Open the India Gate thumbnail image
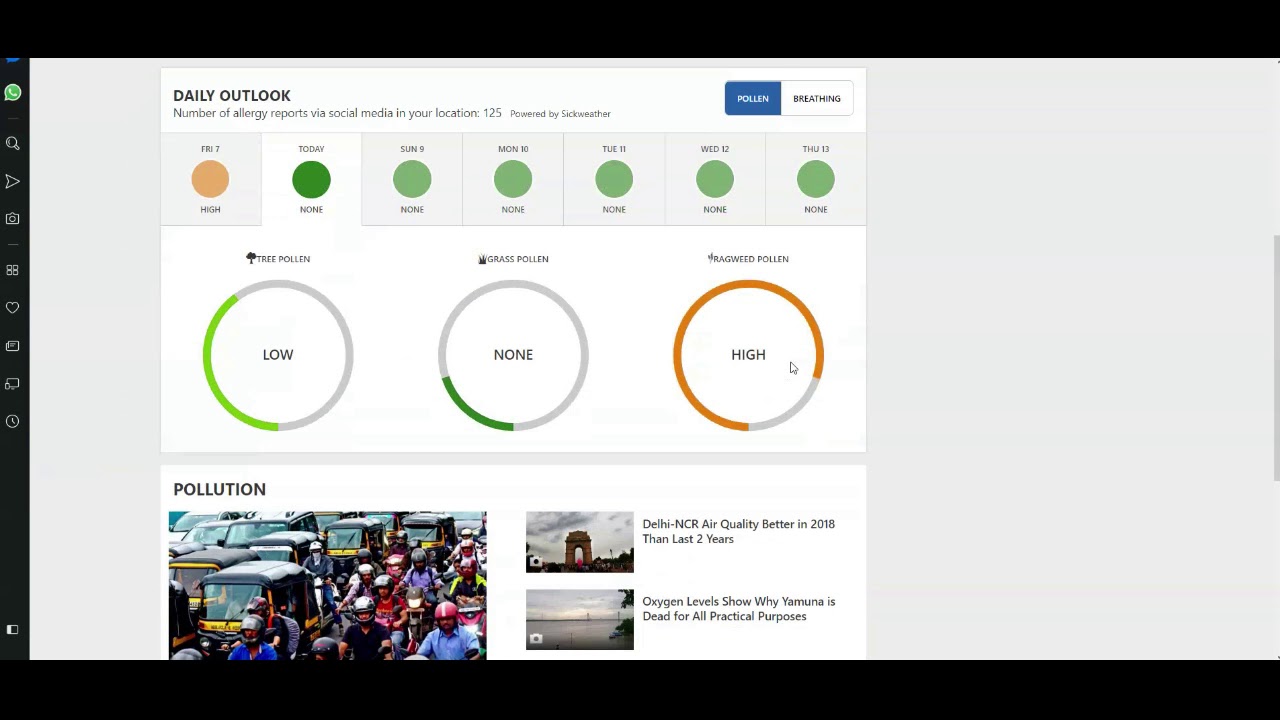This screenshot has width=1280, height=720. pyautogui.click(x=580, y=542)
